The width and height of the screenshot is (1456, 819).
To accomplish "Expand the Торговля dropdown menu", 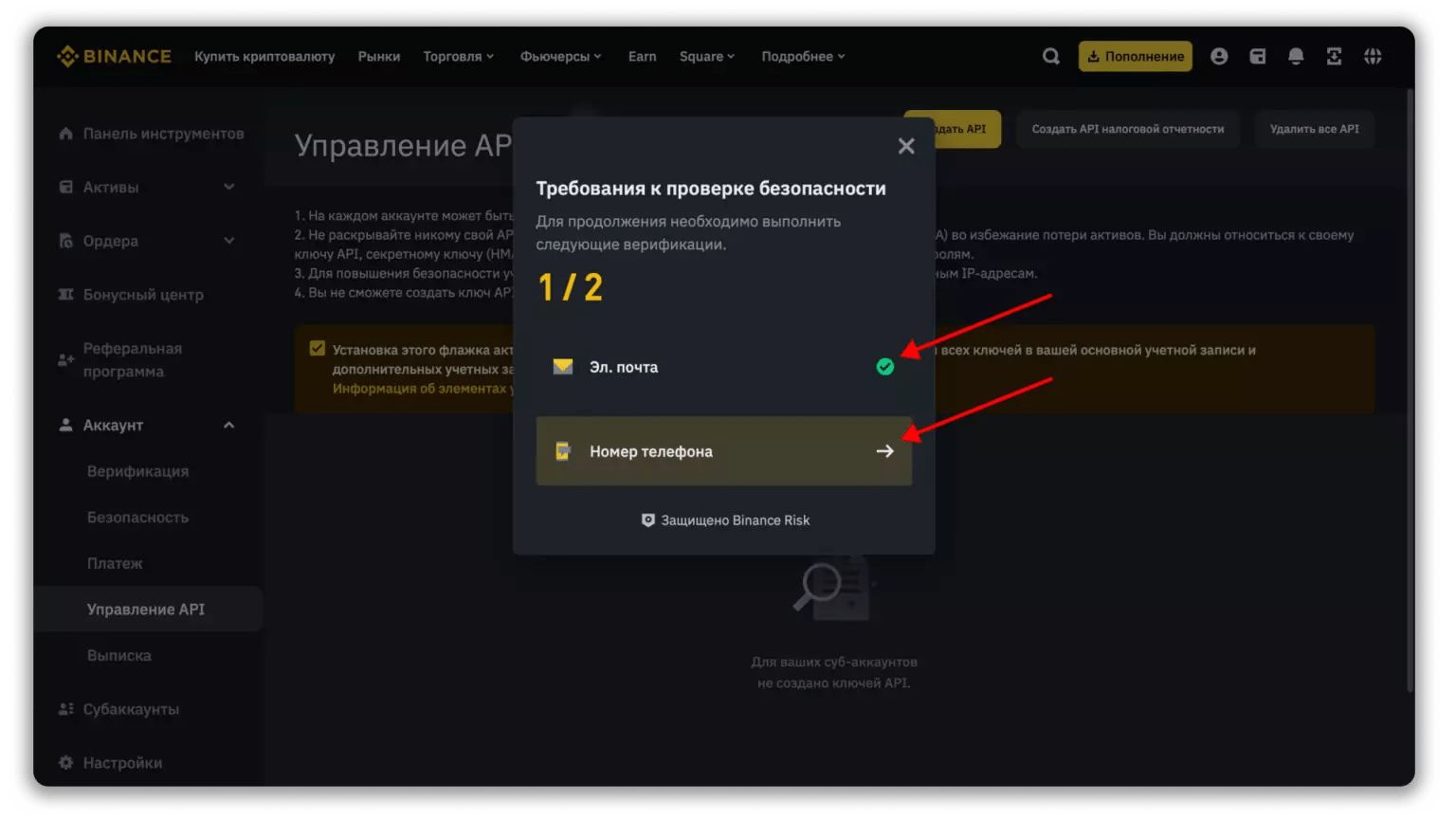I will click(458, 56).
